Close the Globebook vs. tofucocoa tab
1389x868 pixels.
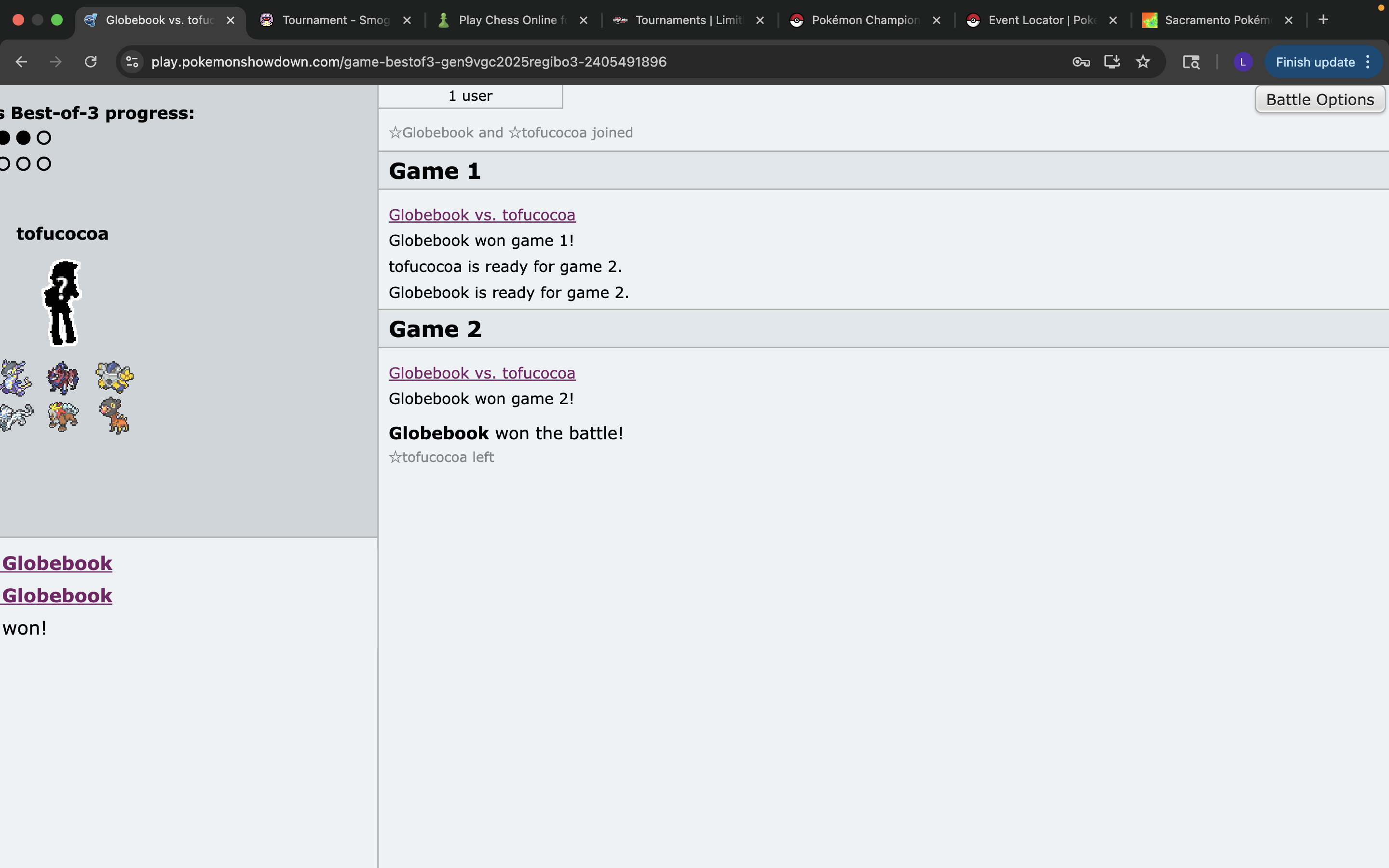click(x=230, y=20)
